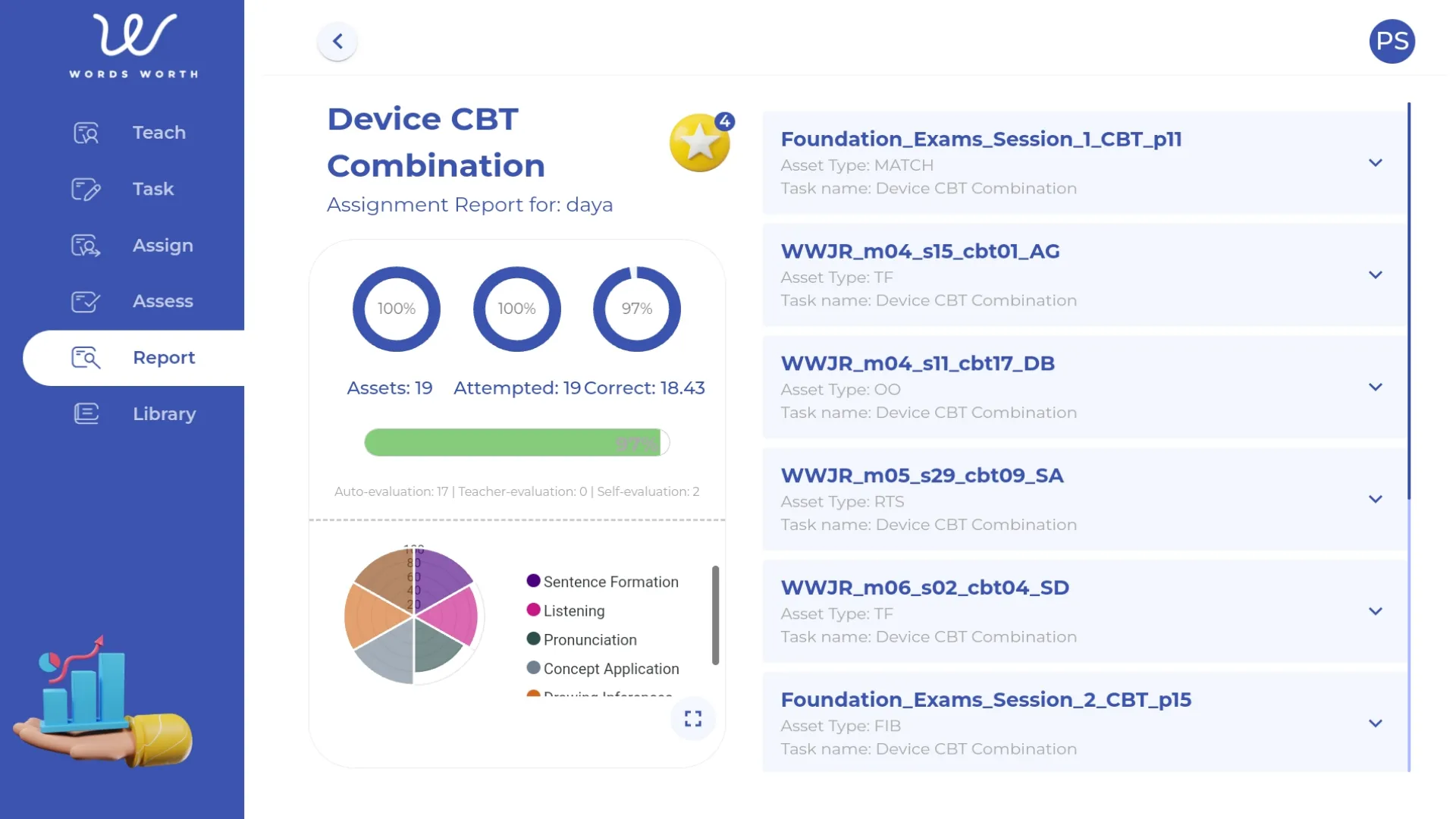Image resolution: width=1456 pixels, height=819 pixels.
Task: Click the green 97% progress bar
Action: click(x=517, y=443)
